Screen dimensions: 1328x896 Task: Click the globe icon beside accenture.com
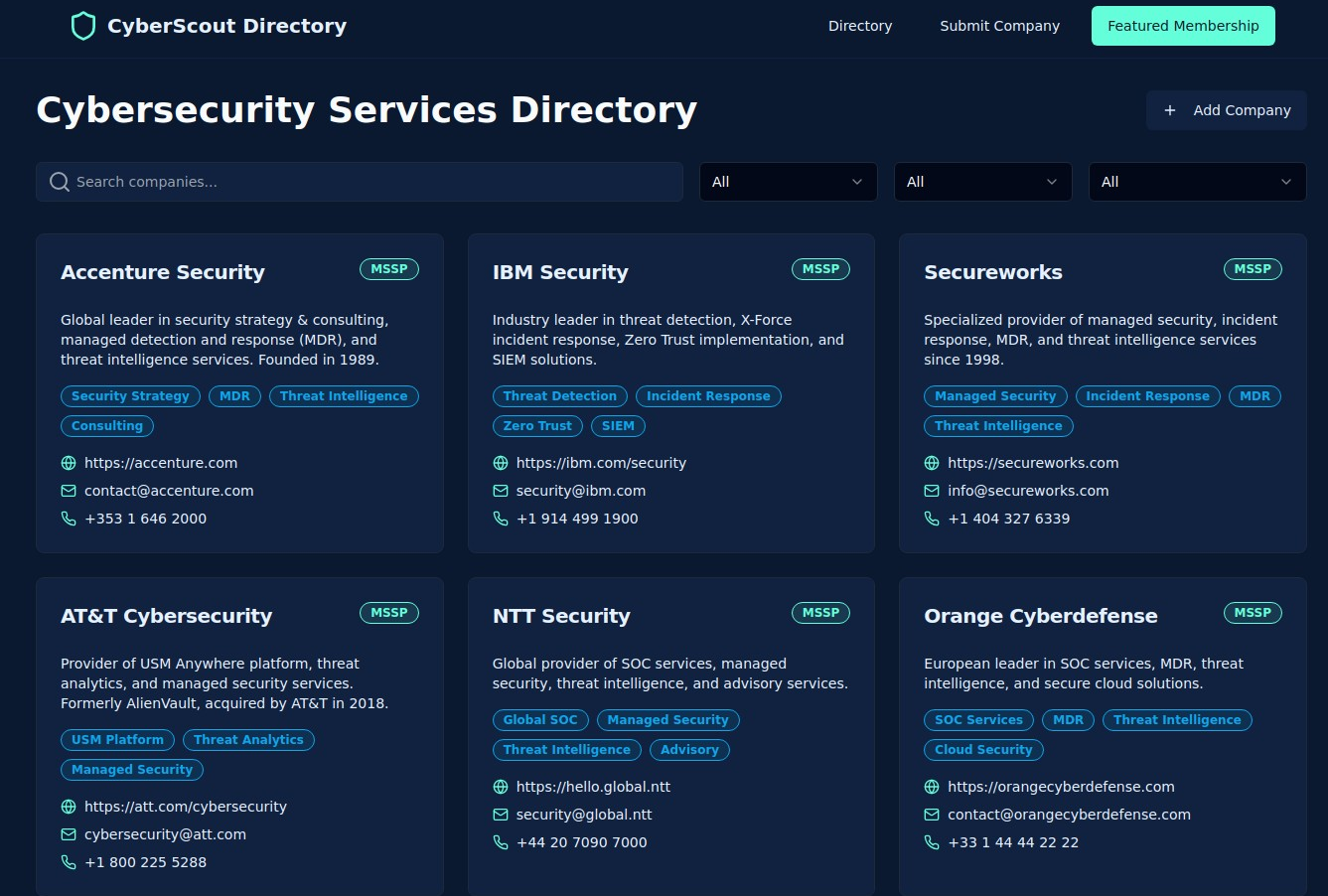(x=69, y=463)
